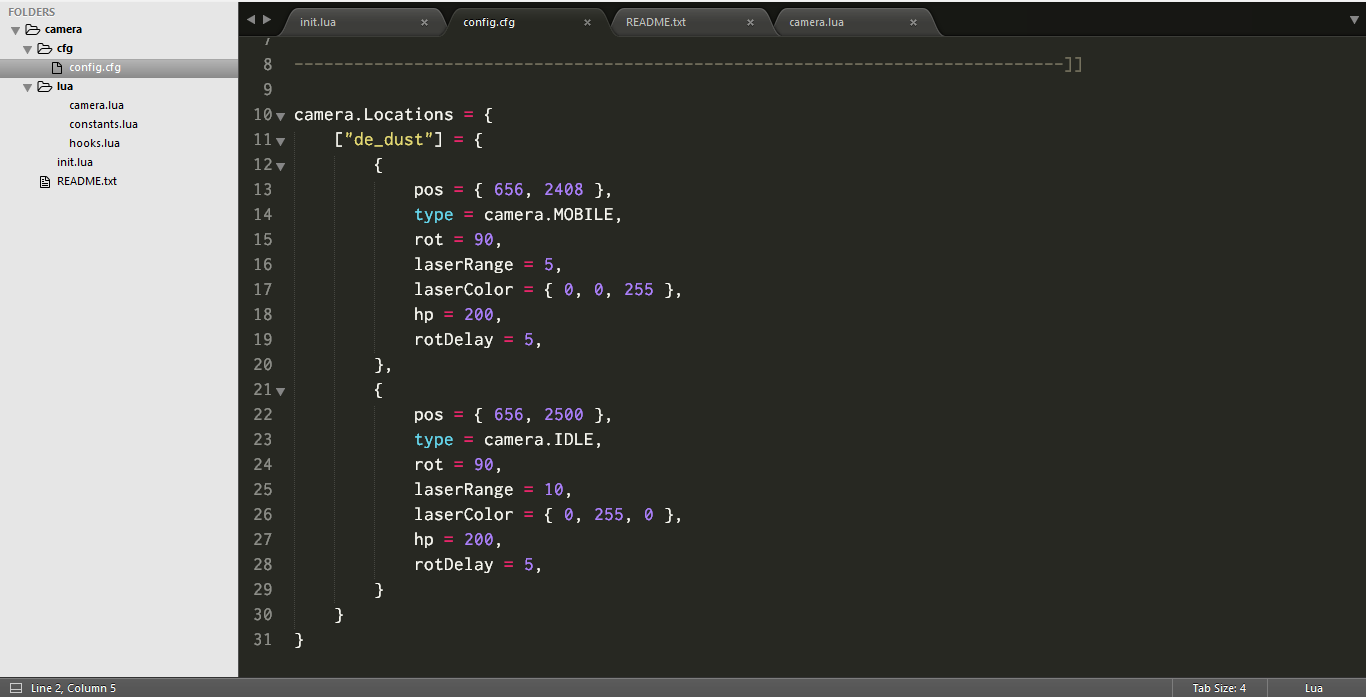Fold the code block at line 10

click(x=281, y=116)
